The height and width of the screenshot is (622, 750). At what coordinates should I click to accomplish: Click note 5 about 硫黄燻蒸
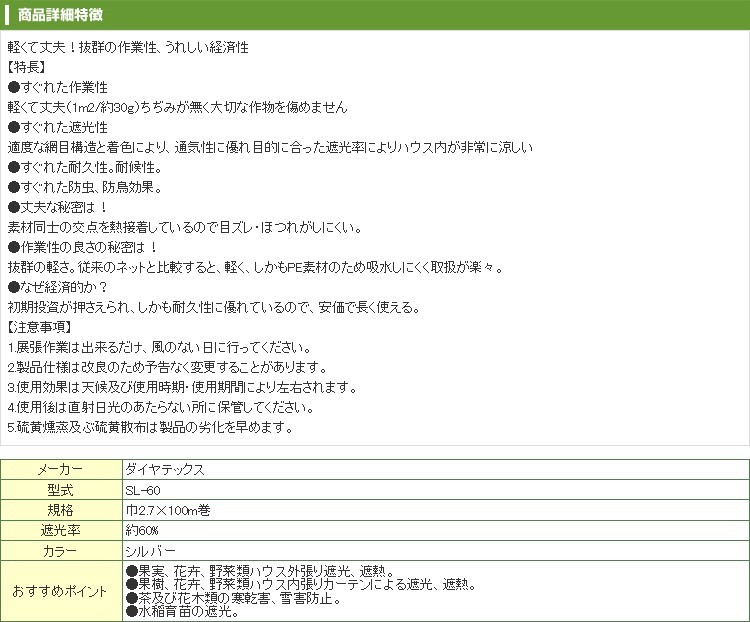(x=151, y=427)
